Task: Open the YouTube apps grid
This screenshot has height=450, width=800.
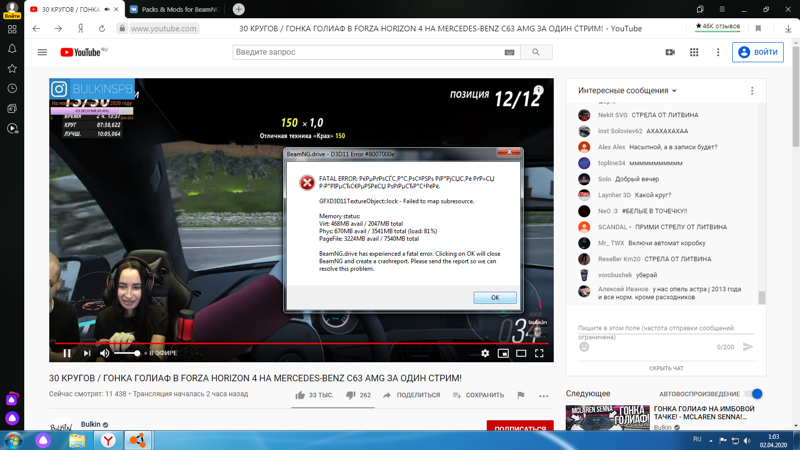Action: pyautogui.click(x=694, y=52)
